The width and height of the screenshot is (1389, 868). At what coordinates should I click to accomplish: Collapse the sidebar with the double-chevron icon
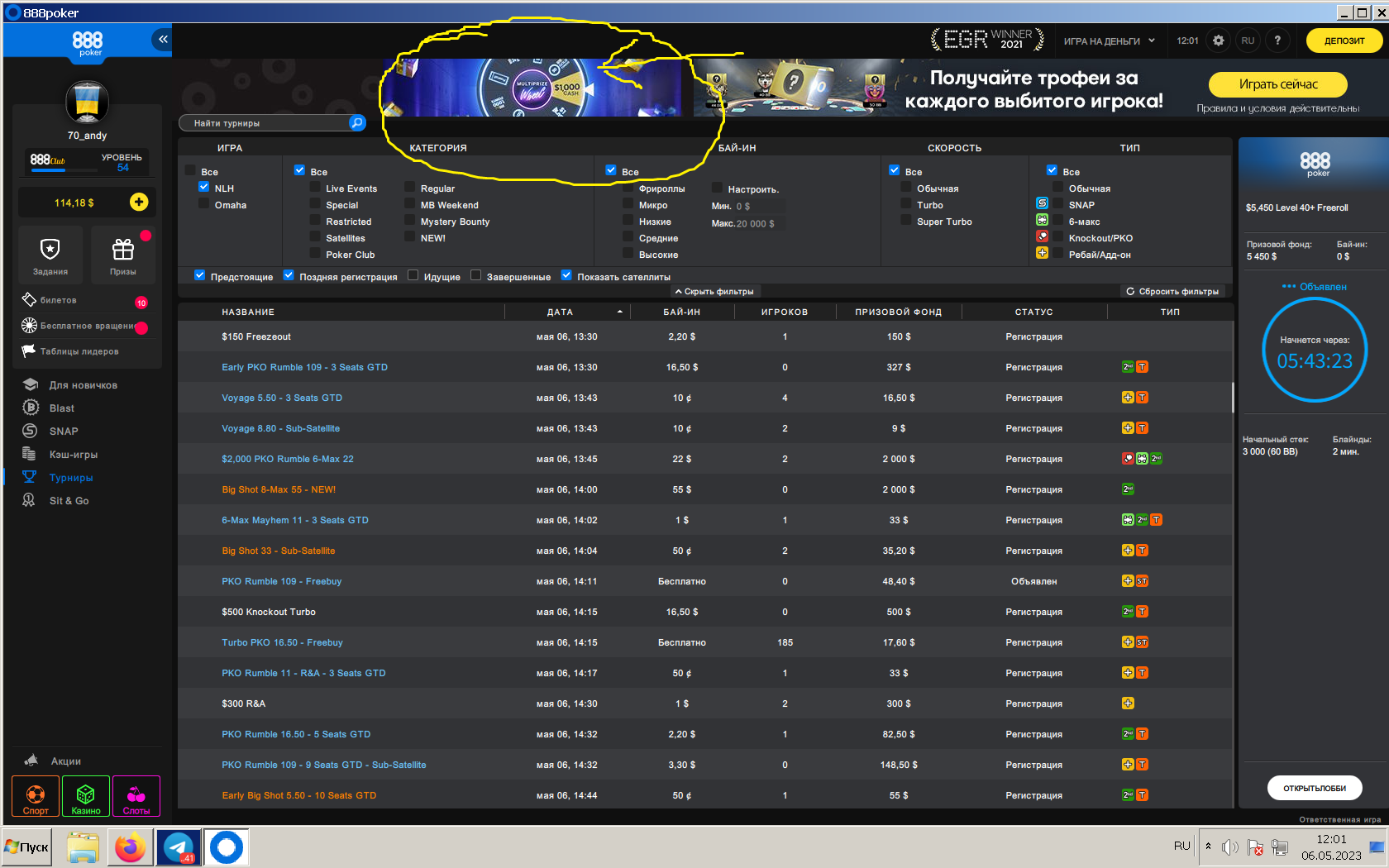[x=162, y=39]
